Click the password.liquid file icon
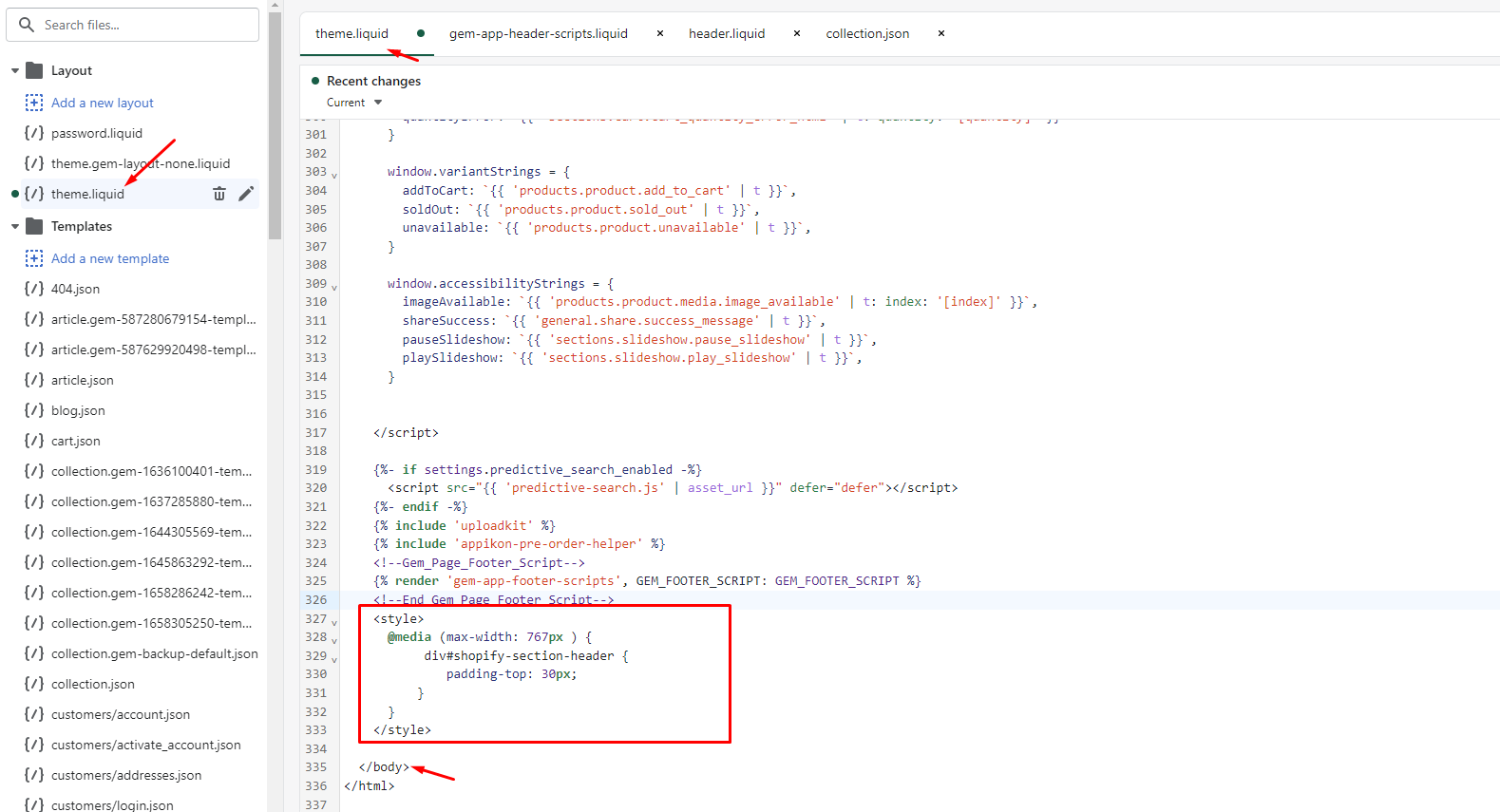This screenshot has height=812, width=1500. (34, 133)
